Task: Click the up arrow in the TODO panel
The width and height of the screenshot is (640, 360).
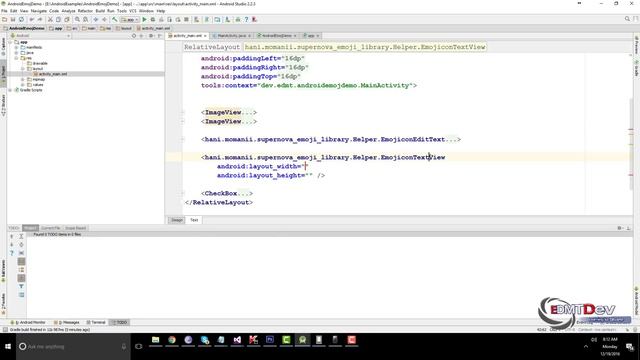Action: (11, 237)
